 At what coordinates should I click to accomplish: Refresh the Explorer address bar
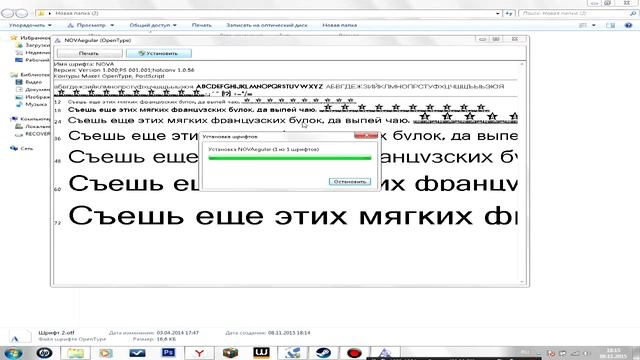[509, 13]
